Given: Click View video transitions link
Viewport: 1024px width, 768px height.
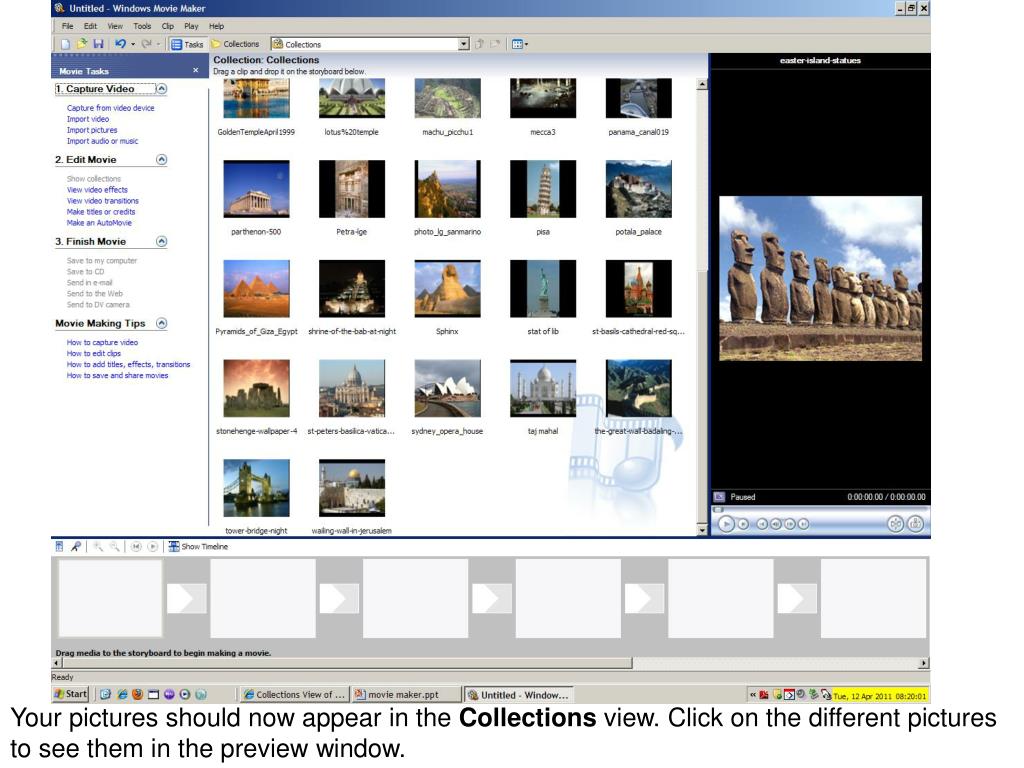Looking at the screenshot, I should [x=103, y=200].
